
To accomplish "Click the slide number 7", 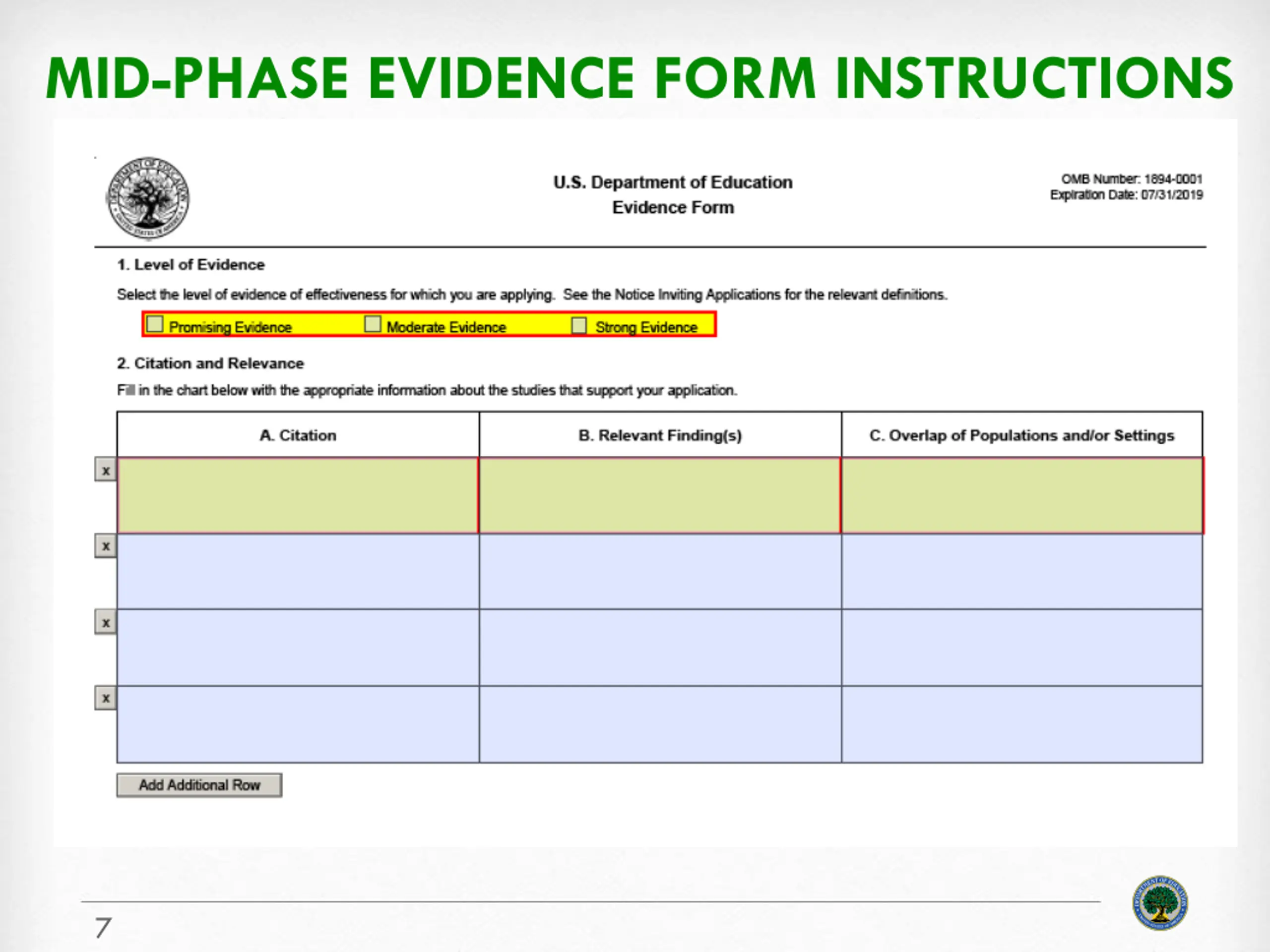I will 102,928.
